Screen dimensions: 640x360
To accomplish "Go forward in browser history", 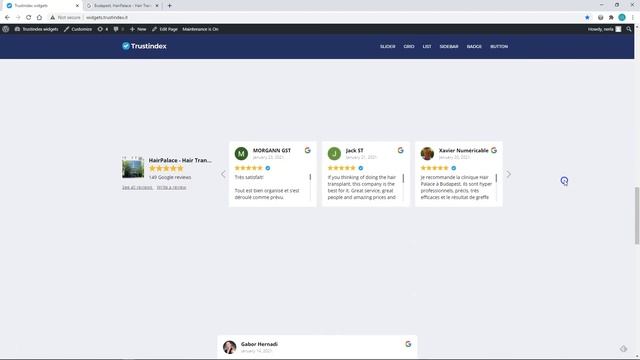I will 18,18.
